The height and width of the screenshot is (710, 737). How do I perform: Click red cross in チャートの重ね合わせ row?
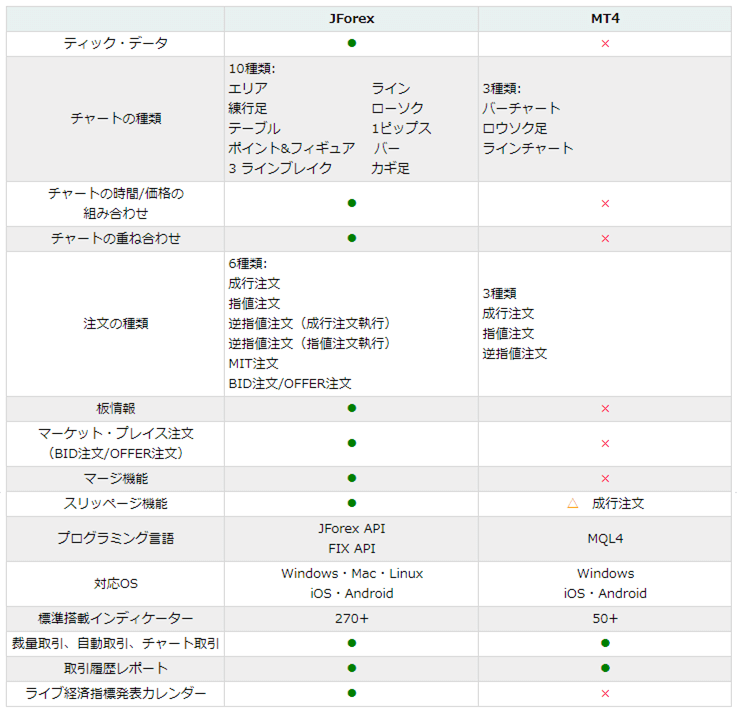point(605,239)
